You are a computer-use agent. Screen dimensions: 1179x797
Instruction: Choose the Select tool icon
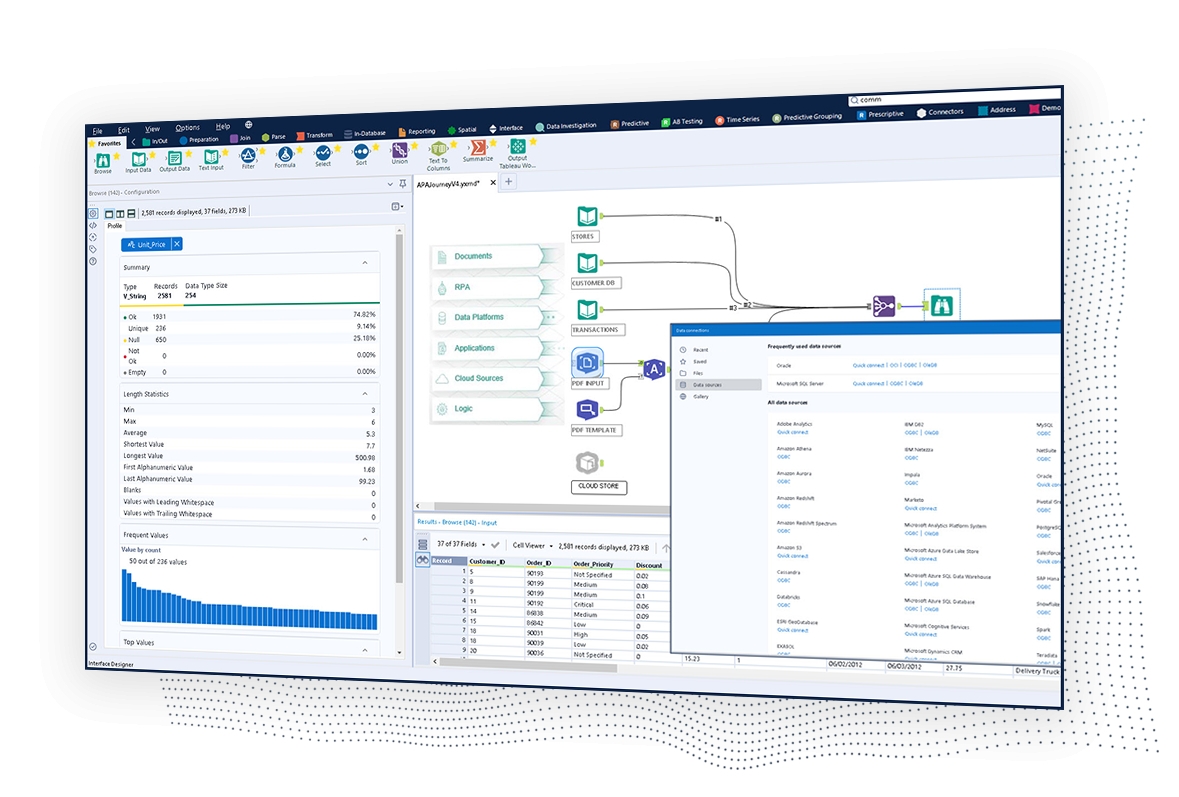[323, 153]
